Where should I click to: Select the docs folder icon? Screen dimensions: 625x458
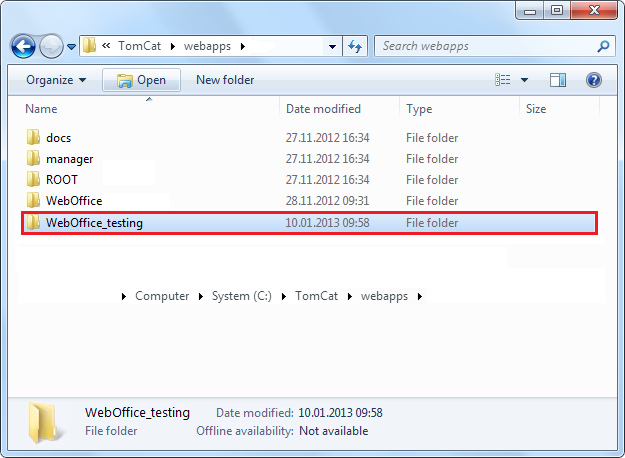(33, 137)
